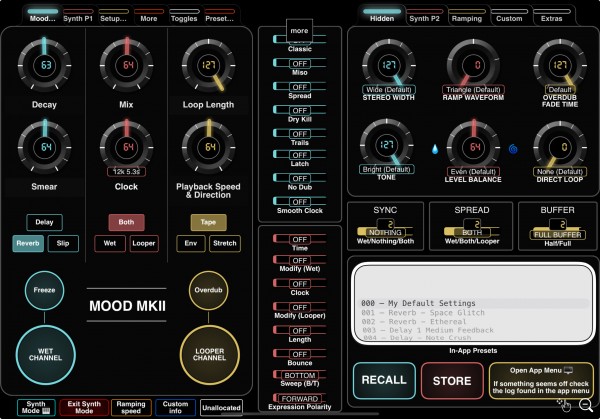This screenshot has height=419, width=600.
Task: Open the More tab
Action: [x=149, y=16]
